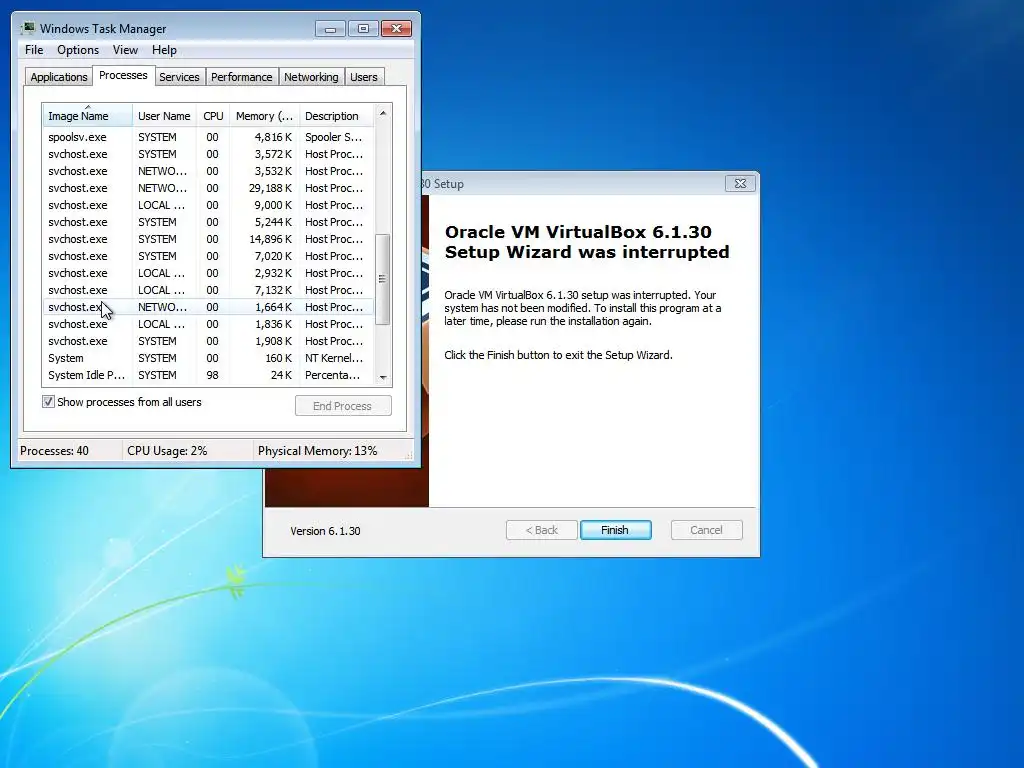Open the Help menu
This screenshot has width=1024, height=768.
164,50
